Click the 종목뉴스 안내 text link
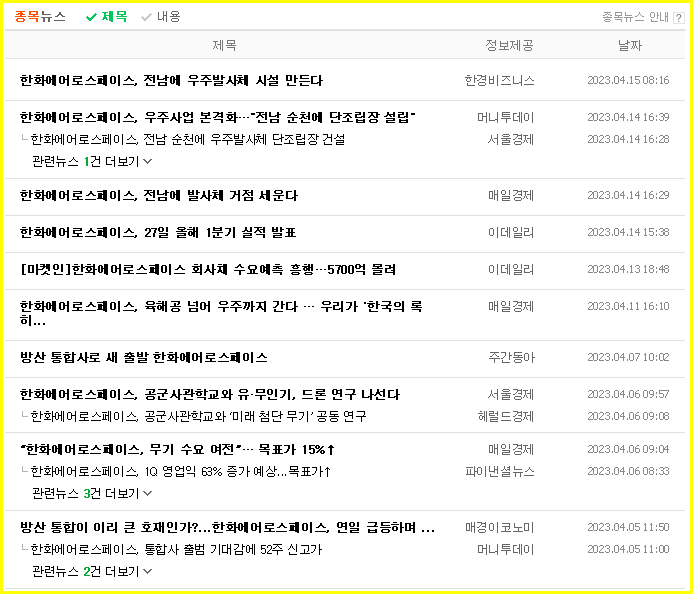The image size is (693, 594). click(636, 17)
